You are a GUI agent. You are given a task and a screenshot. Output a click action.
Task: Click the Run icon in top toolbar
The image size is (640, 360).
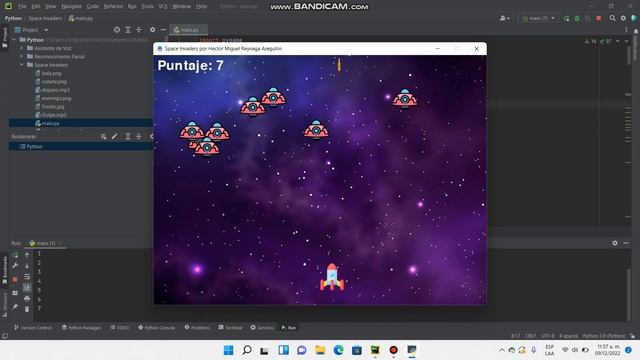click(x=567, y=18)
